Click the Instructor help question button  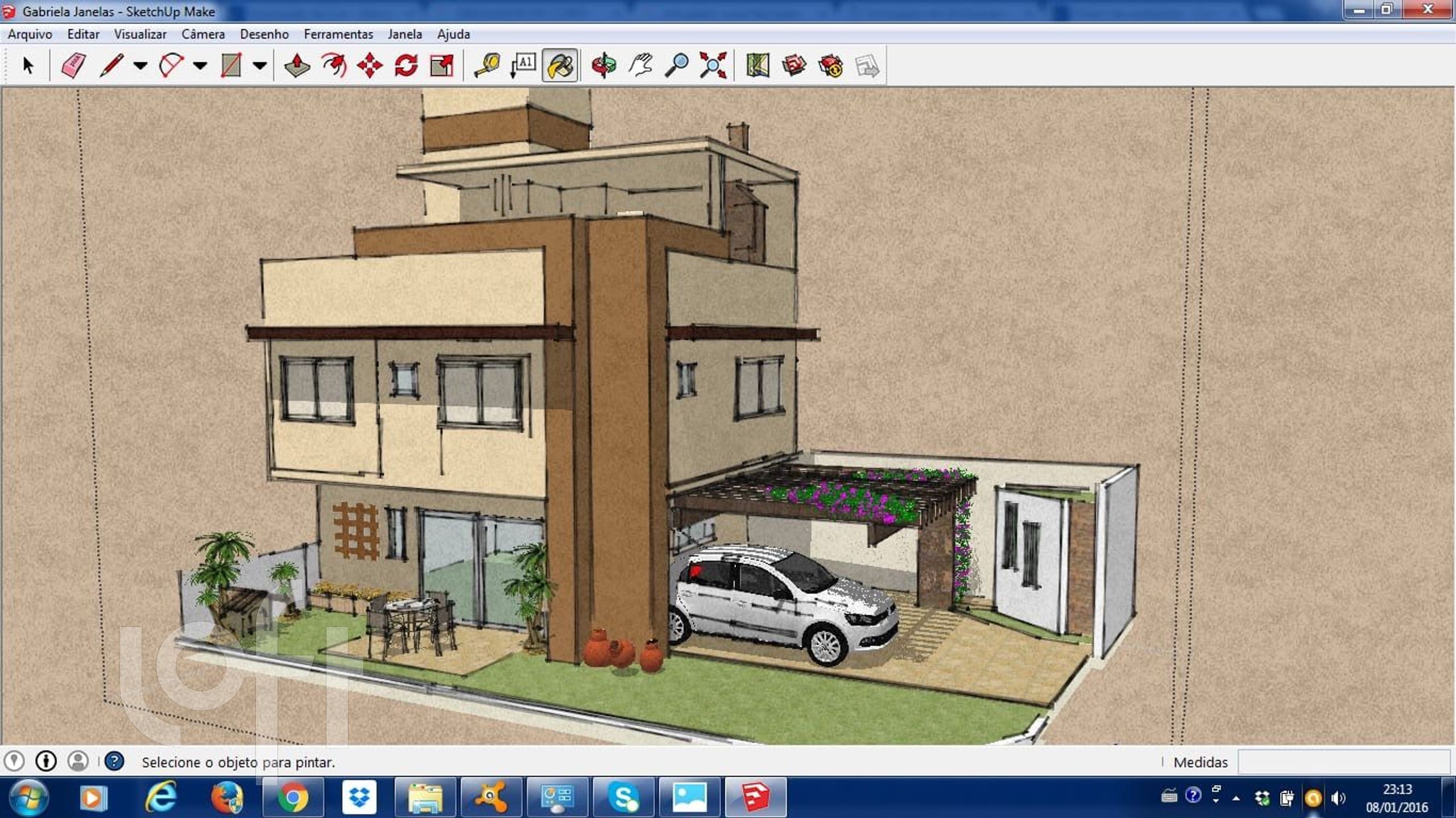tap(114, 761)
